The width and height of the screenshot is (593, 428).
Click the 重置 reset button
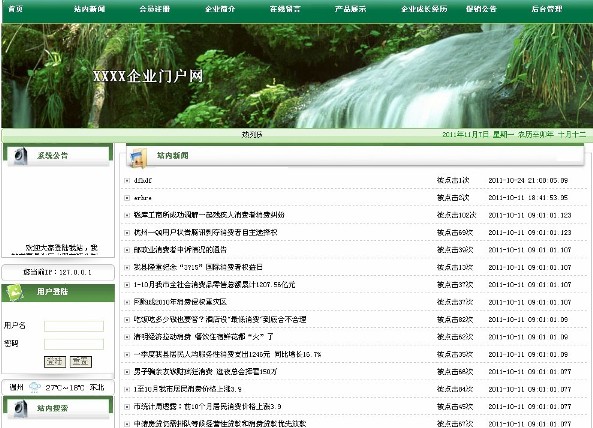point(81,362)
